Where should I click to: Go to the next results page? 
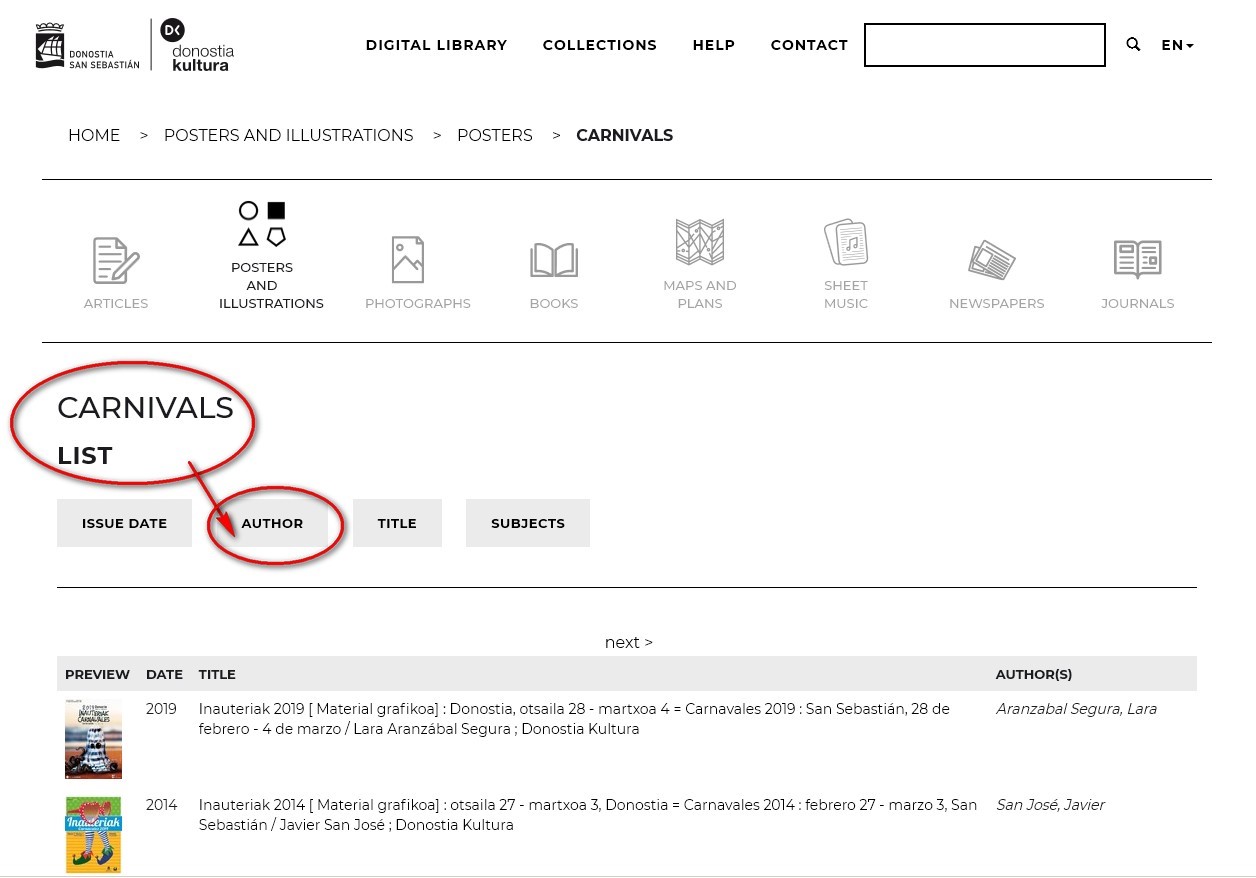[628, 642]
